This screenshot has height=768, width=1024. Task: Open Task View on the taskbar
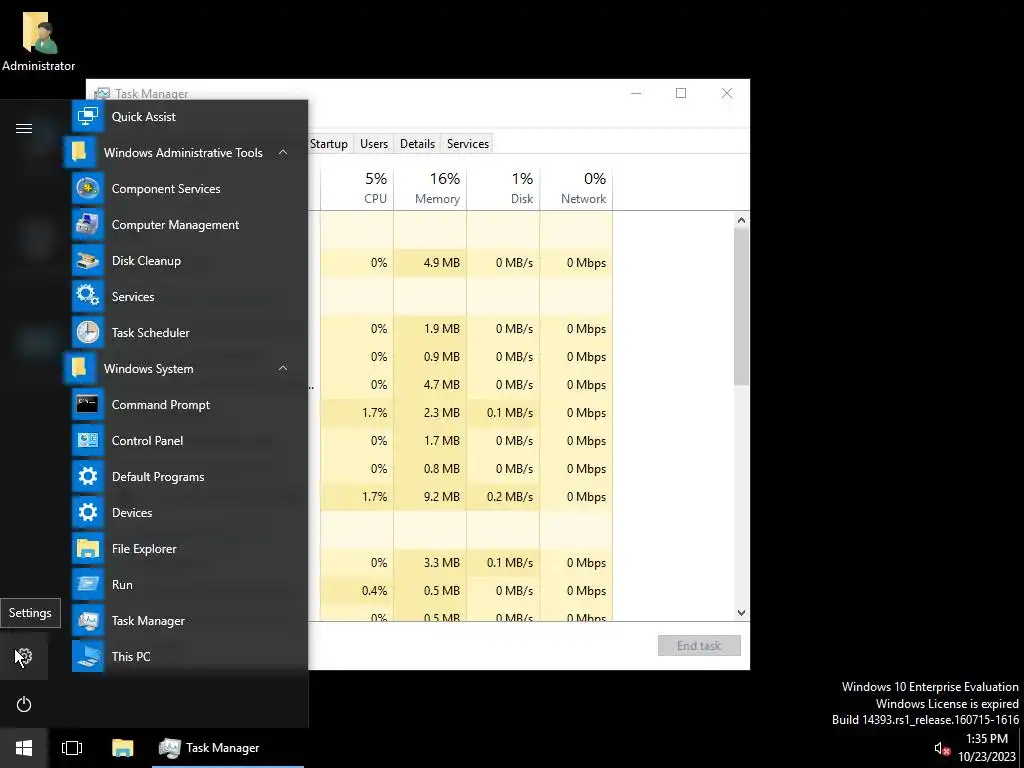72,748
